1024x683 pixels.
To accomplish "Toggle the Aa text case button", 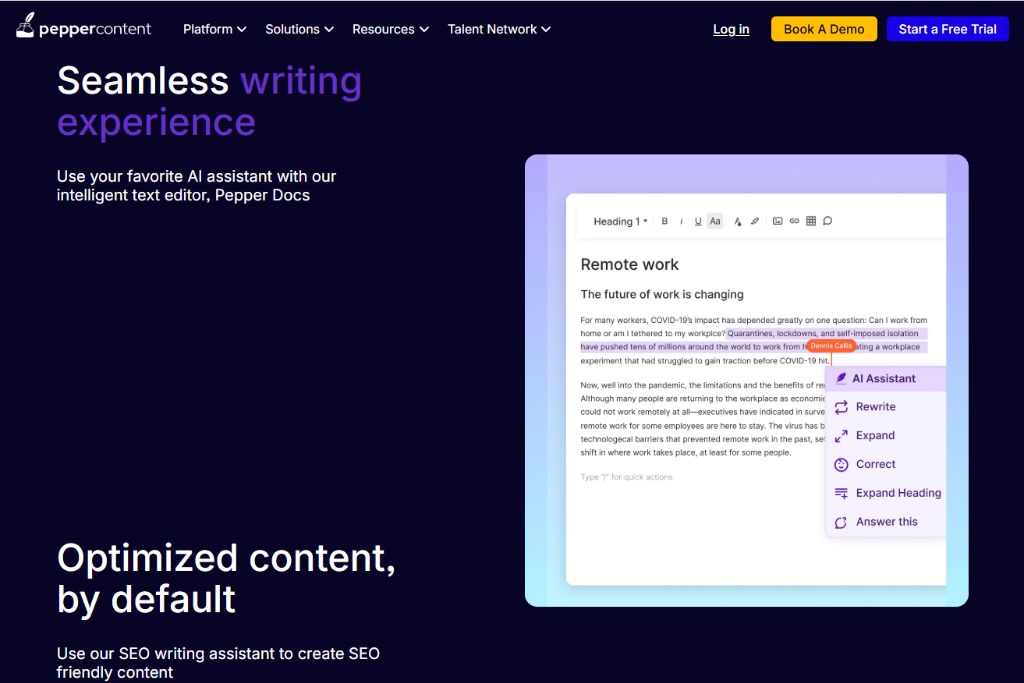I will pos(715,221).
